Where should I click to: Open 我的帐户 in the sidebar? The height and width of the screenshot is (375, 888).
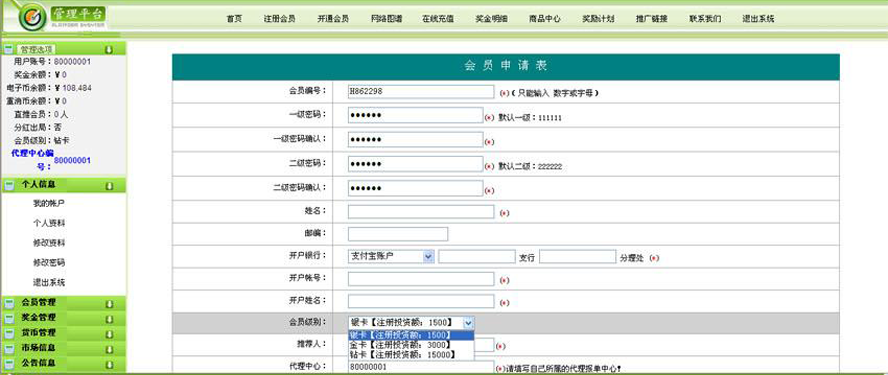(49, 203)
